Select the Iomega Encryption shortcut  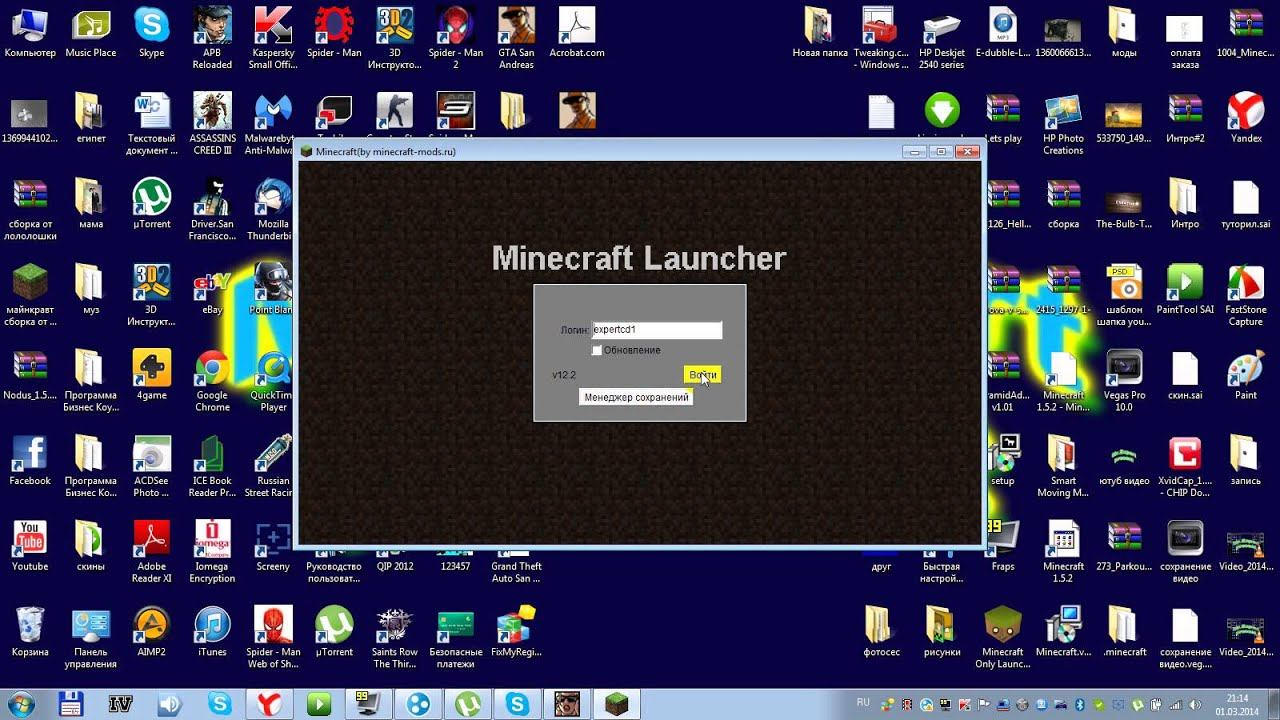(x=212, y=553)
